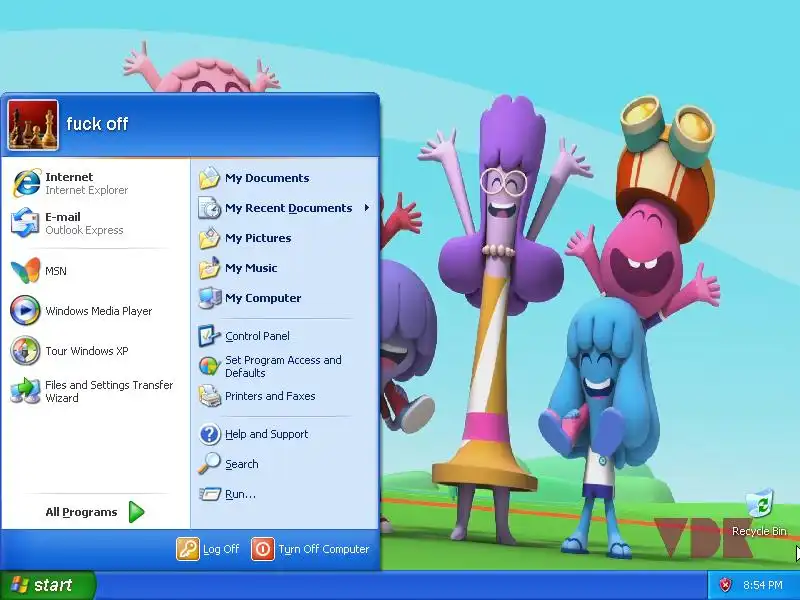Screen dimensions: 800x600
Task: Click the Turn Off Computer power icon
Action: (x=263, y=549)
